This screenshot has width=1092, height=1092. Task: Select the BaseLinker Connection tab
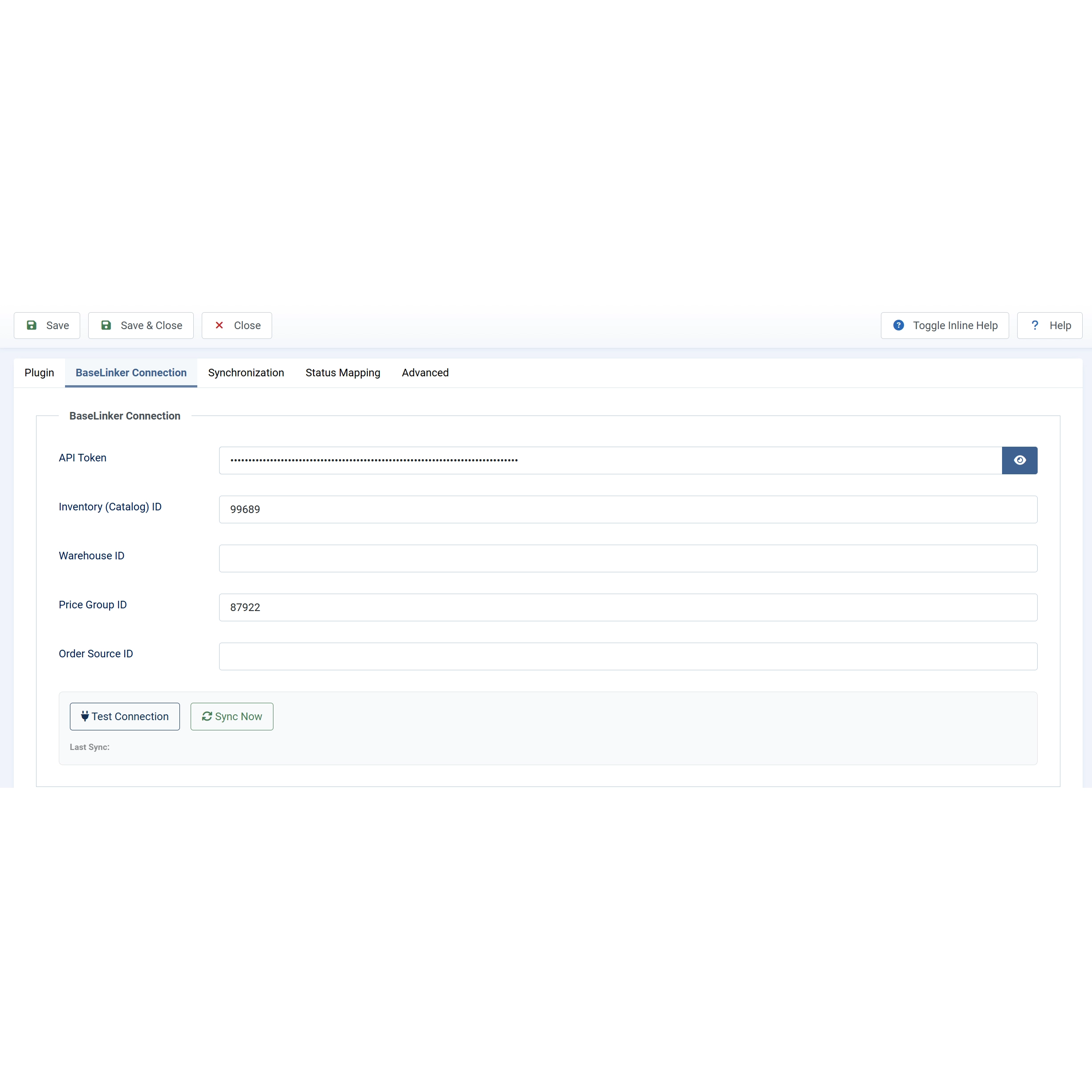tap(131, 372)
